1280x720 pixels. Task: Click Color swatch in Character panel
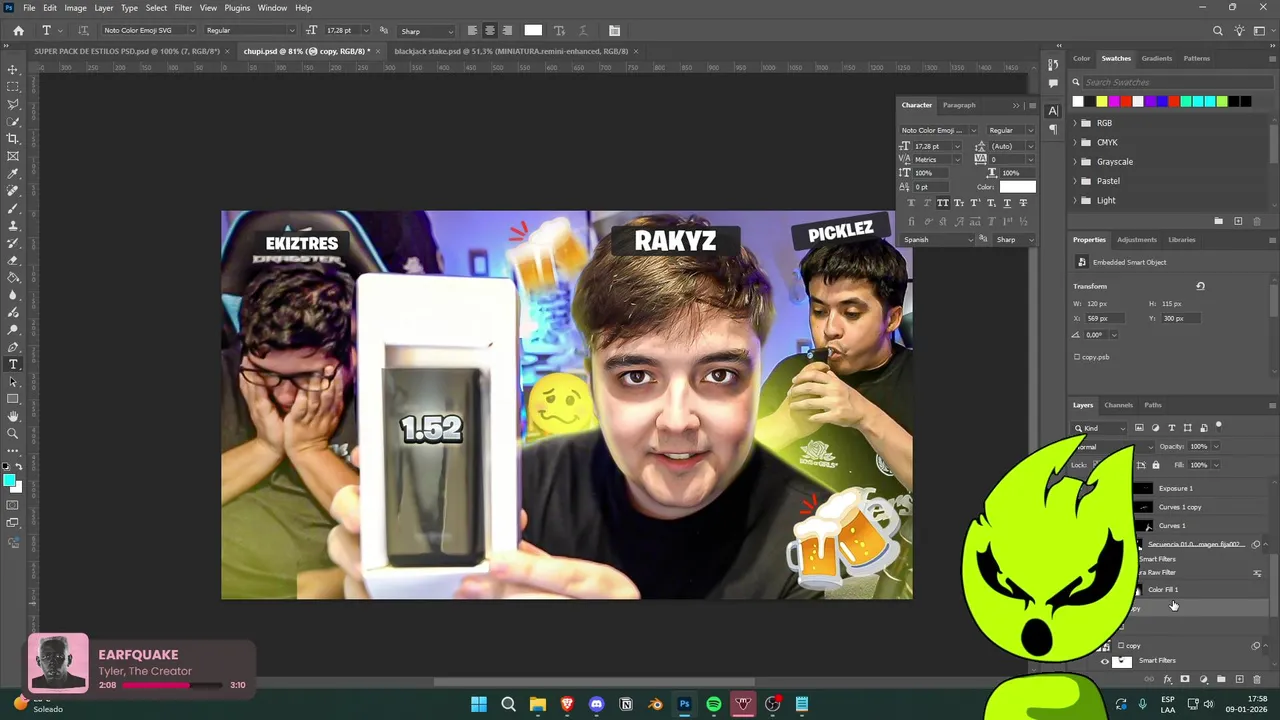pyautogui.click(x=1017, y=187)
